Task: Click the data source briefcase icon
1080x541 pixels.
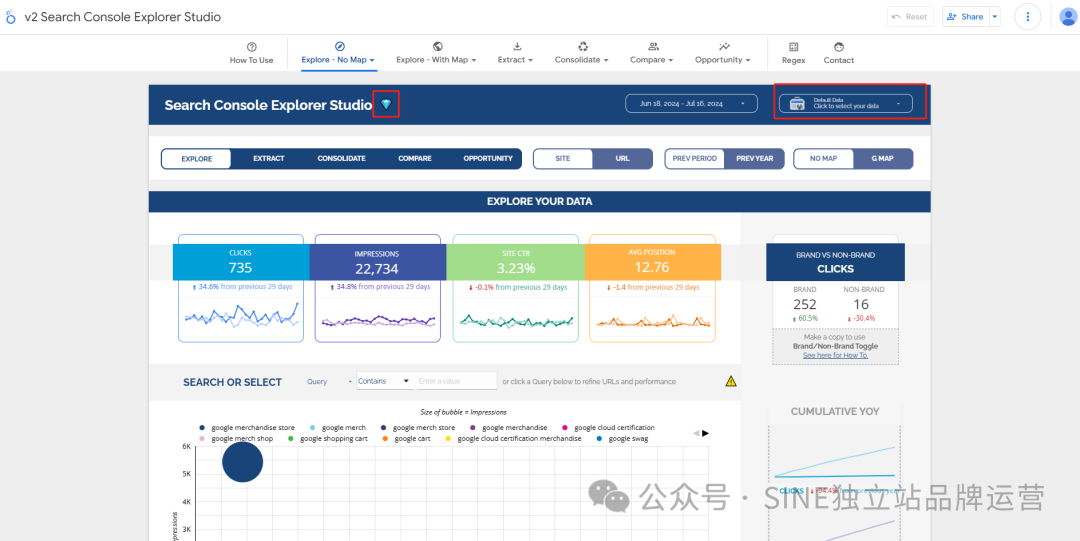Action: click(797, 104)
